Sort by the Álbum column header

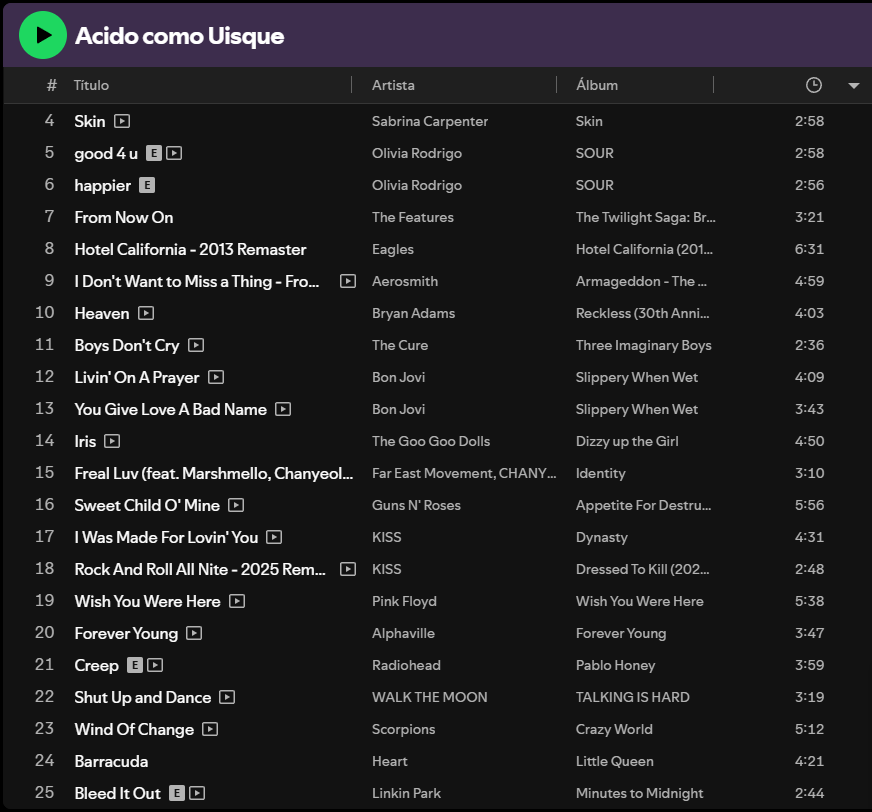pyautogui.click(x=597, y=85)
